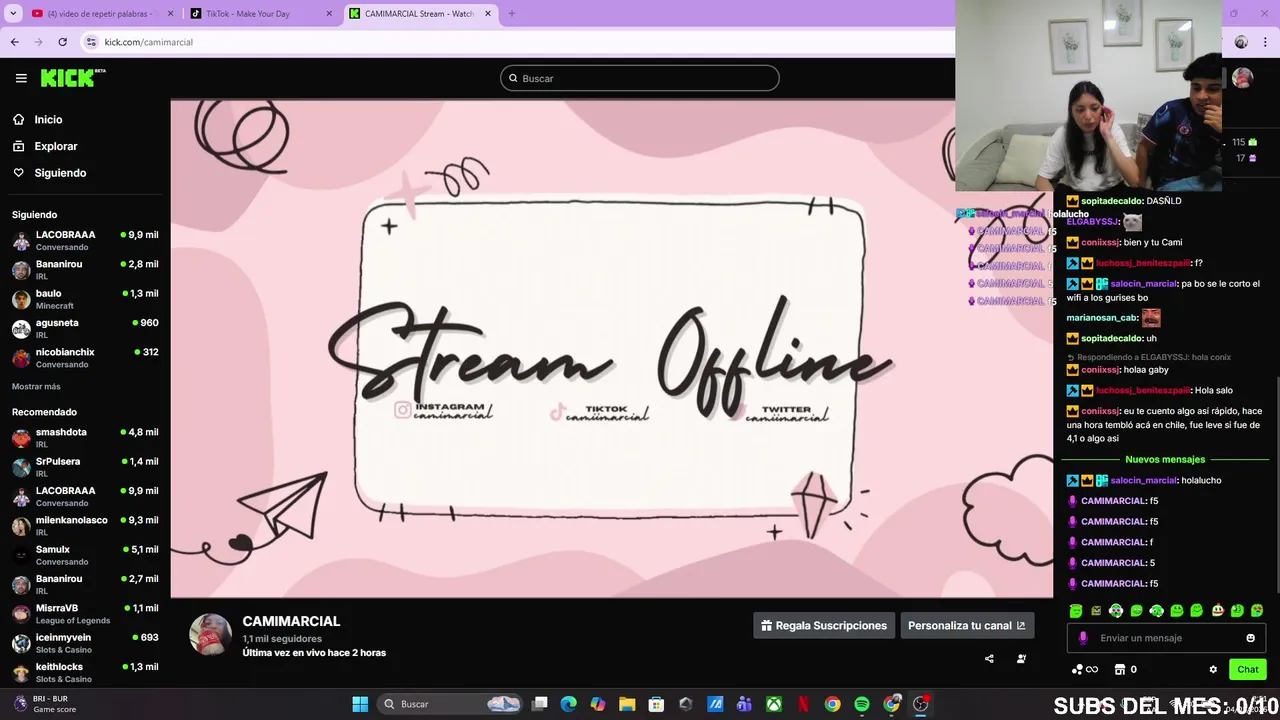Image resolution: width=1280 pixels, height=720 pixels.
Task: Open chat settings gear icon
Action: click(1213, 670)
